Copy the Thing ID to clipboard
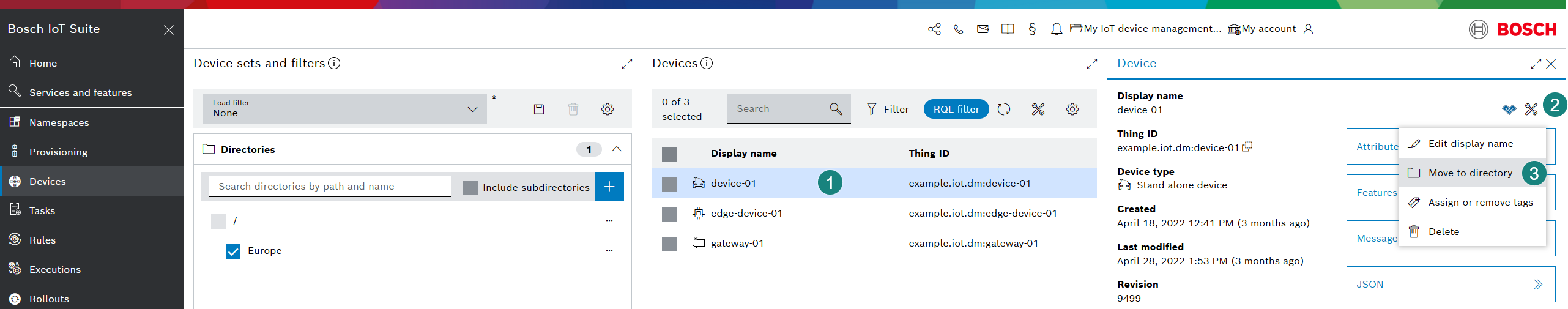Viewport: 1568px width, 309px height. [x=1247, y=147]
